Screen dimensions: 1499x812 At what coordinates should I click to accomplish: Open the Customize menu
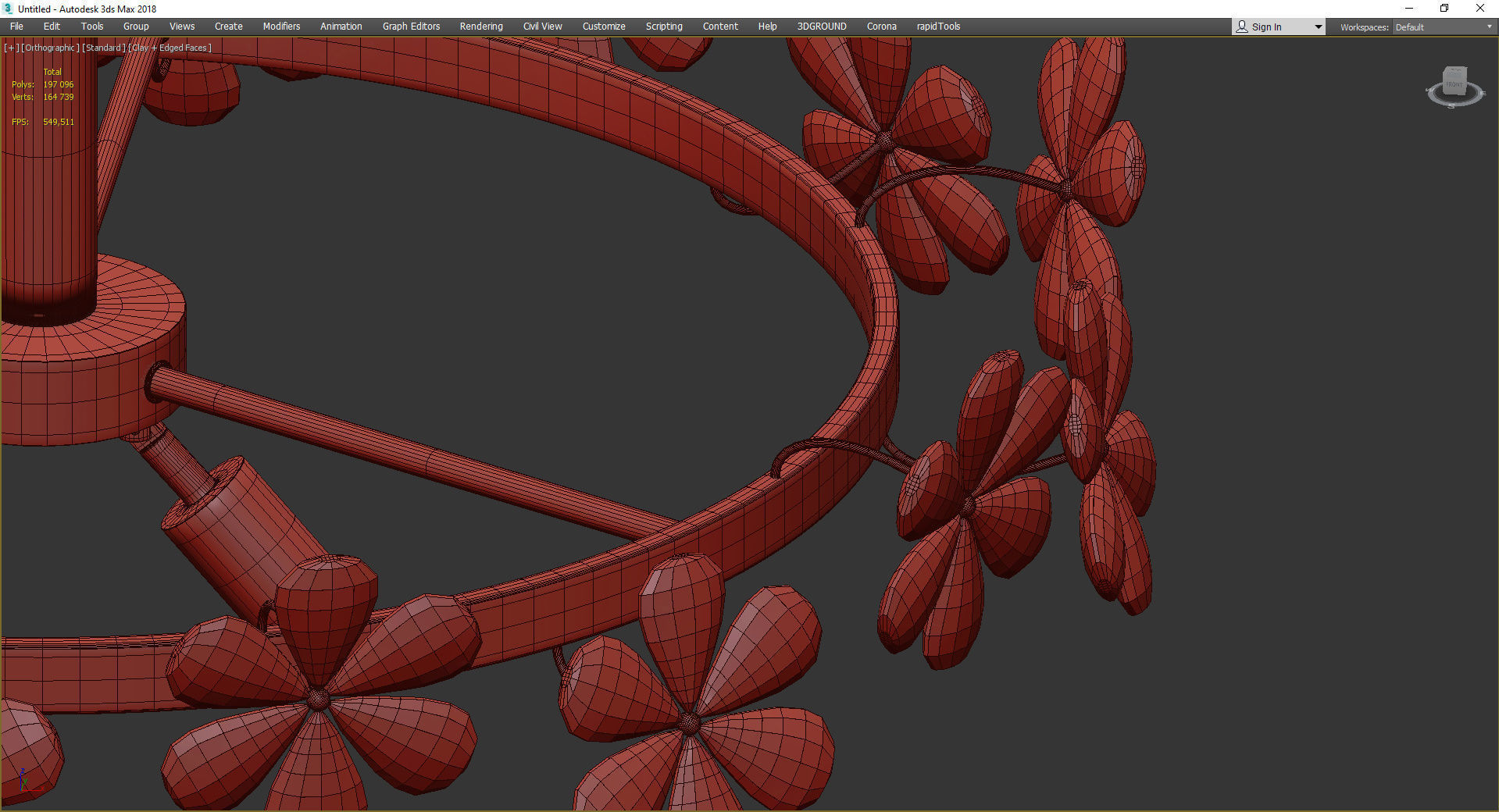[604, 27]
